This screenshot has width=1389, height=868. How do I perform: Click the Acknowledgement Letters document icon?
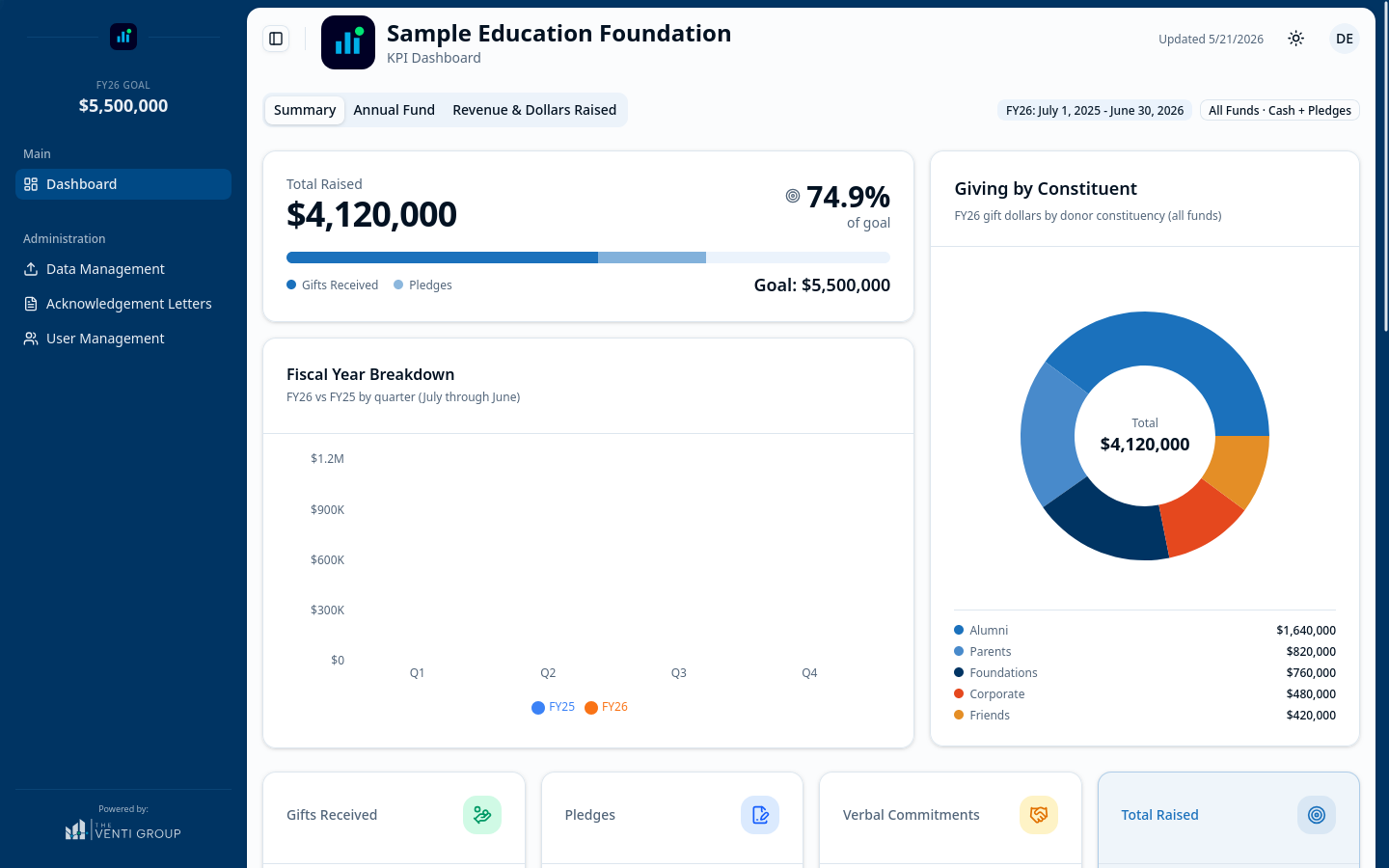[31, 304]
